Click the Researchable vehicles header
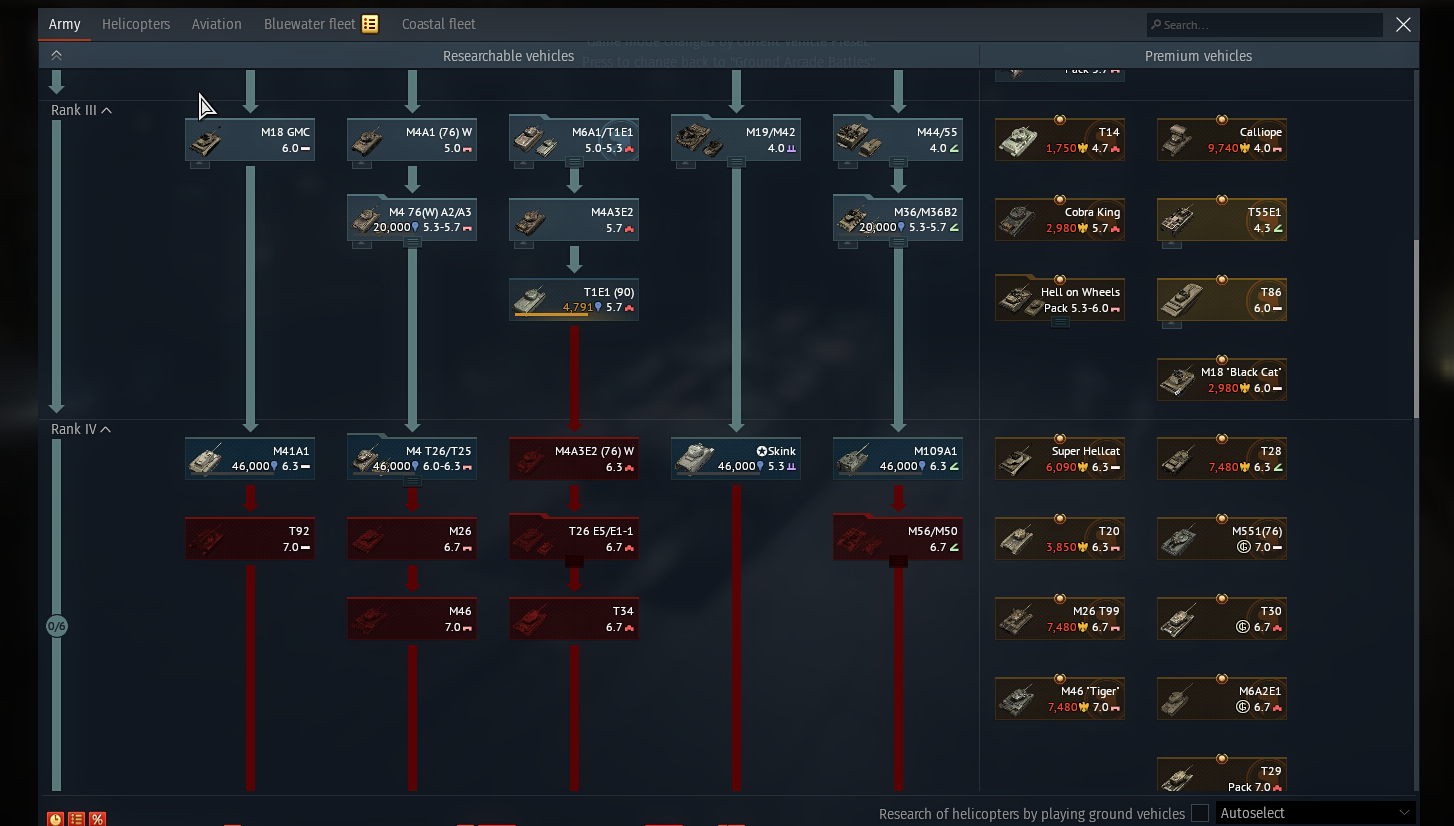 509,56
